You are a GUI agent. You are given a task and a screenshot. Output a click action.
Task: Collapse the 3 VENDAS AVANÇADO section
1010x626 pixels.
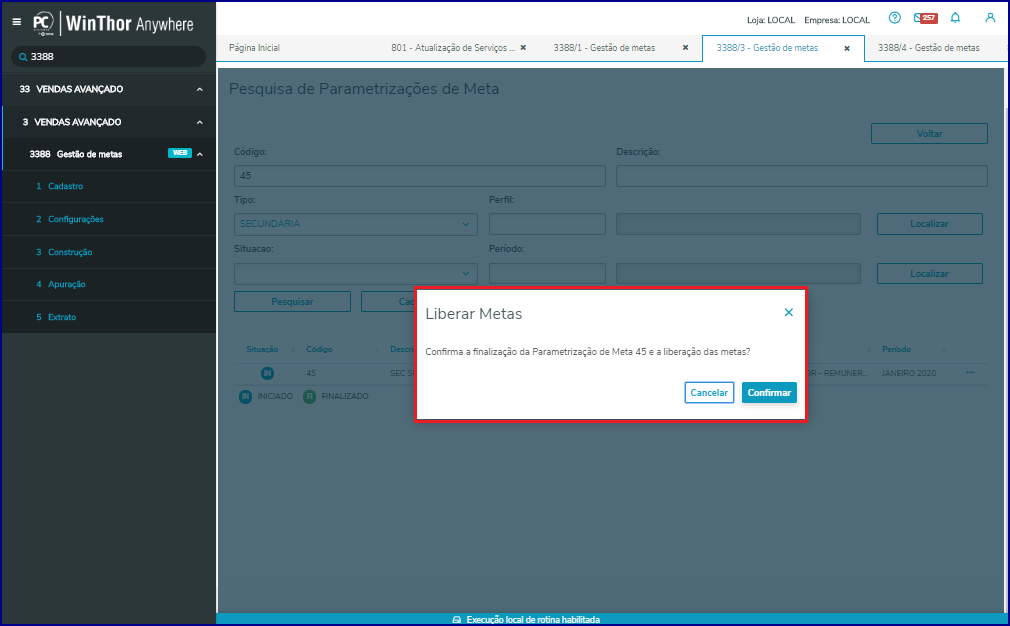coord(200,122)
